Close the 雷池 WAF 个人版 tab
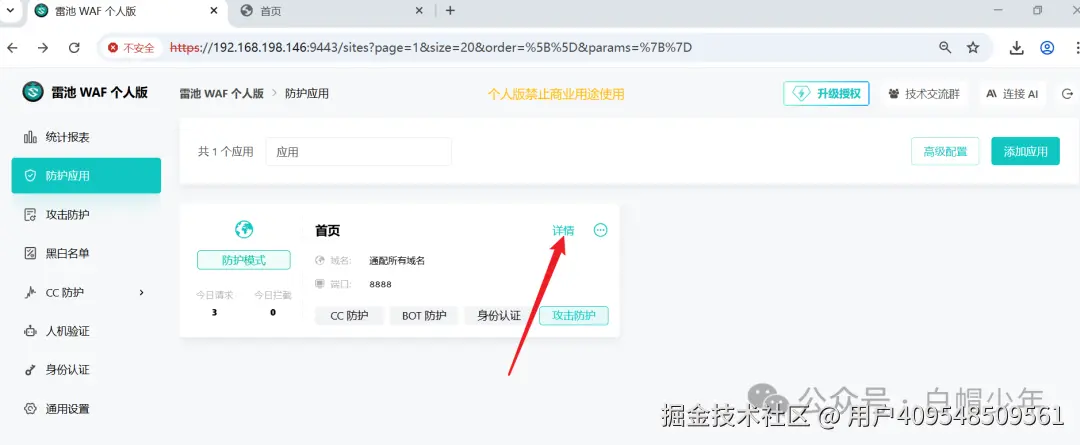Viewport: 1080px width, 445px height. pos(212,11)
